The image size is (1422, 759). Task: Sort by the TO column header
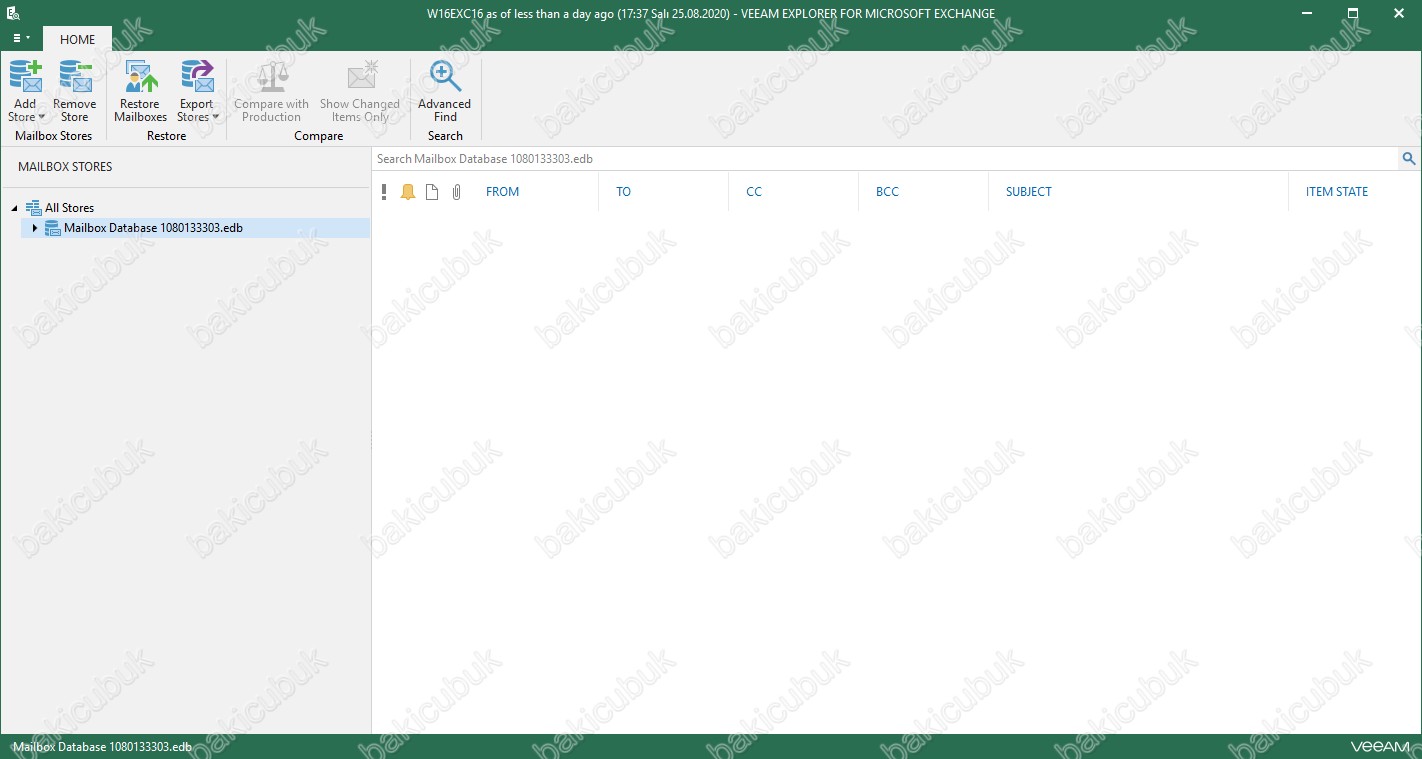(x=623, y=192)
